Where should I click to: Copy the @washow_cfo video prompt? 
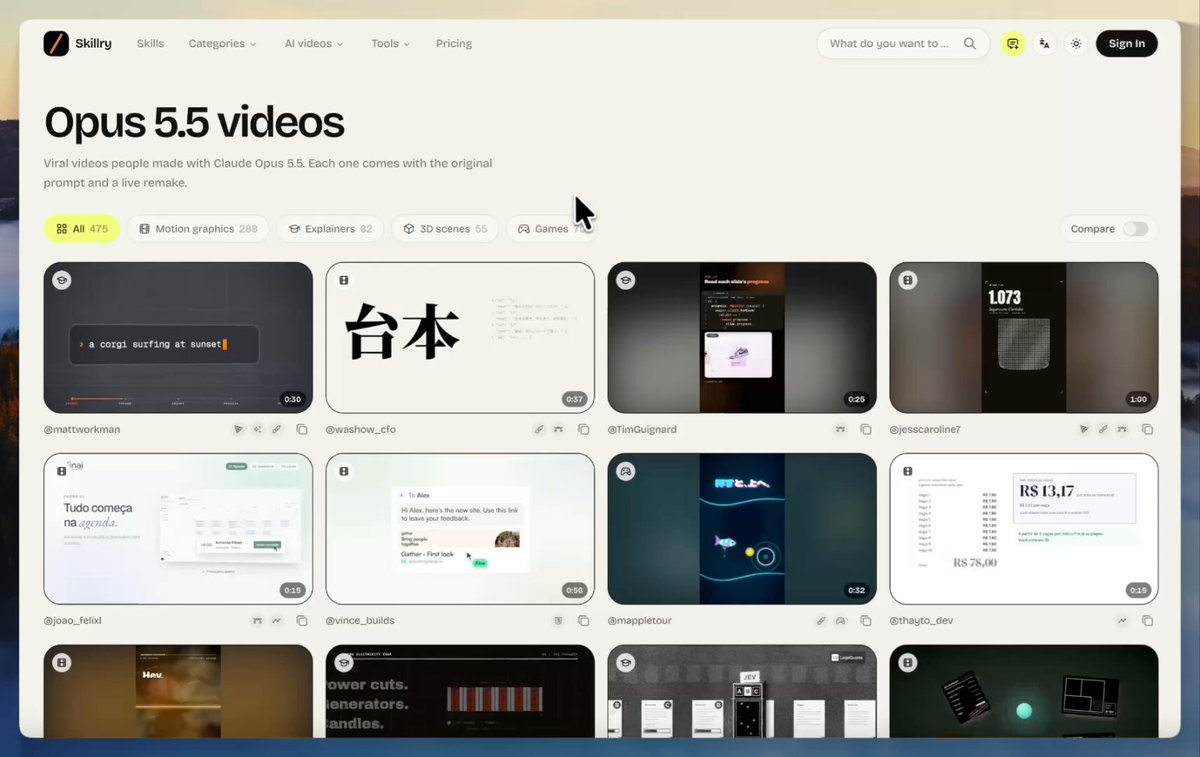point(584,429)
